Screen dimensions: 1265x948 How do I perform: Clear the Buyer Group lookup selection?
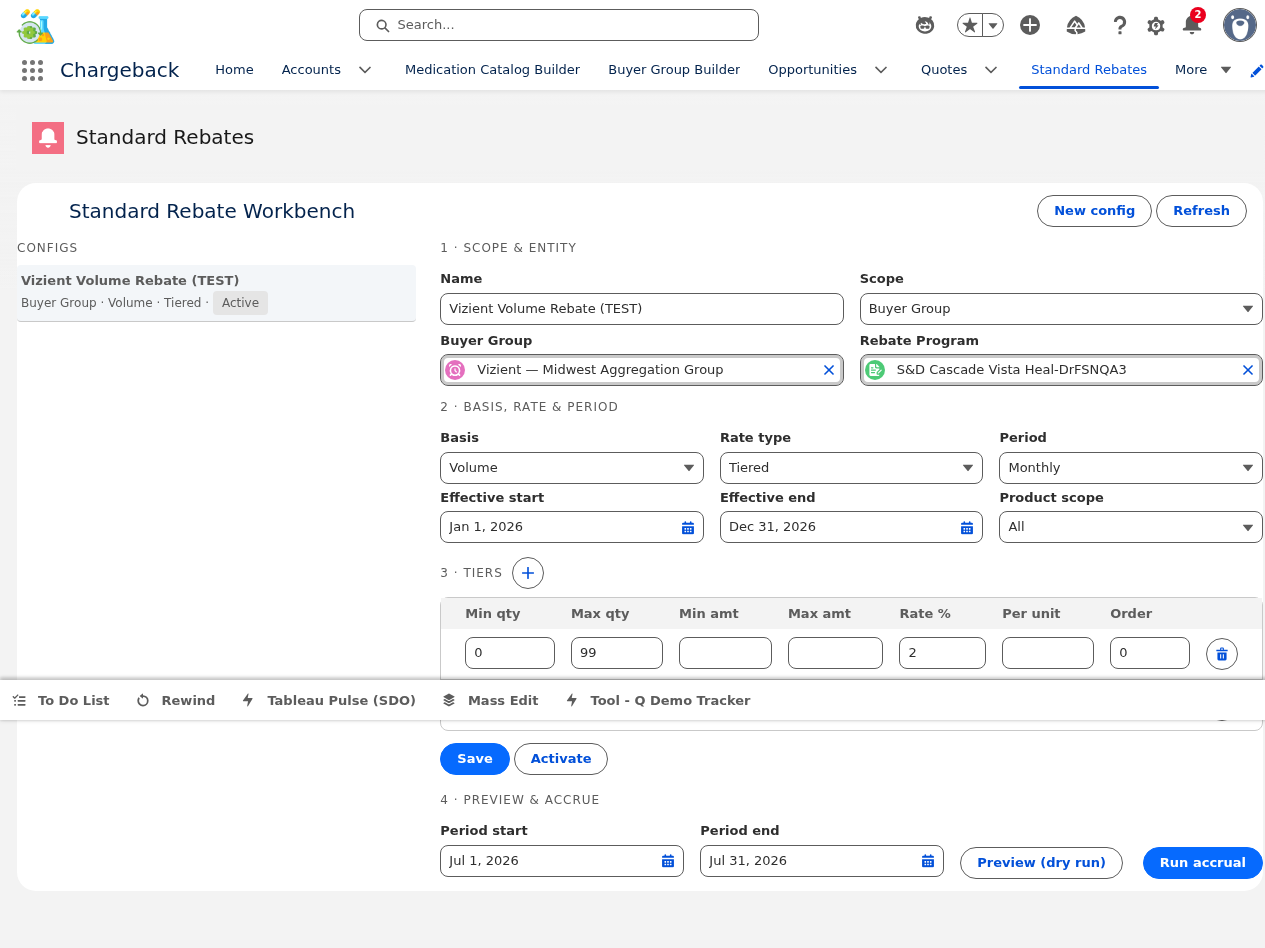(x=828, y=370)
